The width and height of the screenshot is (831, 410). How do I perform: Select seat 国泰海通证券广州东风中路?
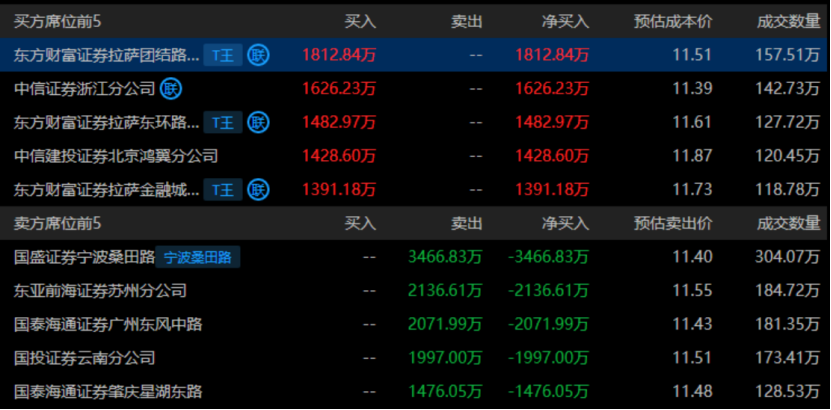tap(108, 324)
